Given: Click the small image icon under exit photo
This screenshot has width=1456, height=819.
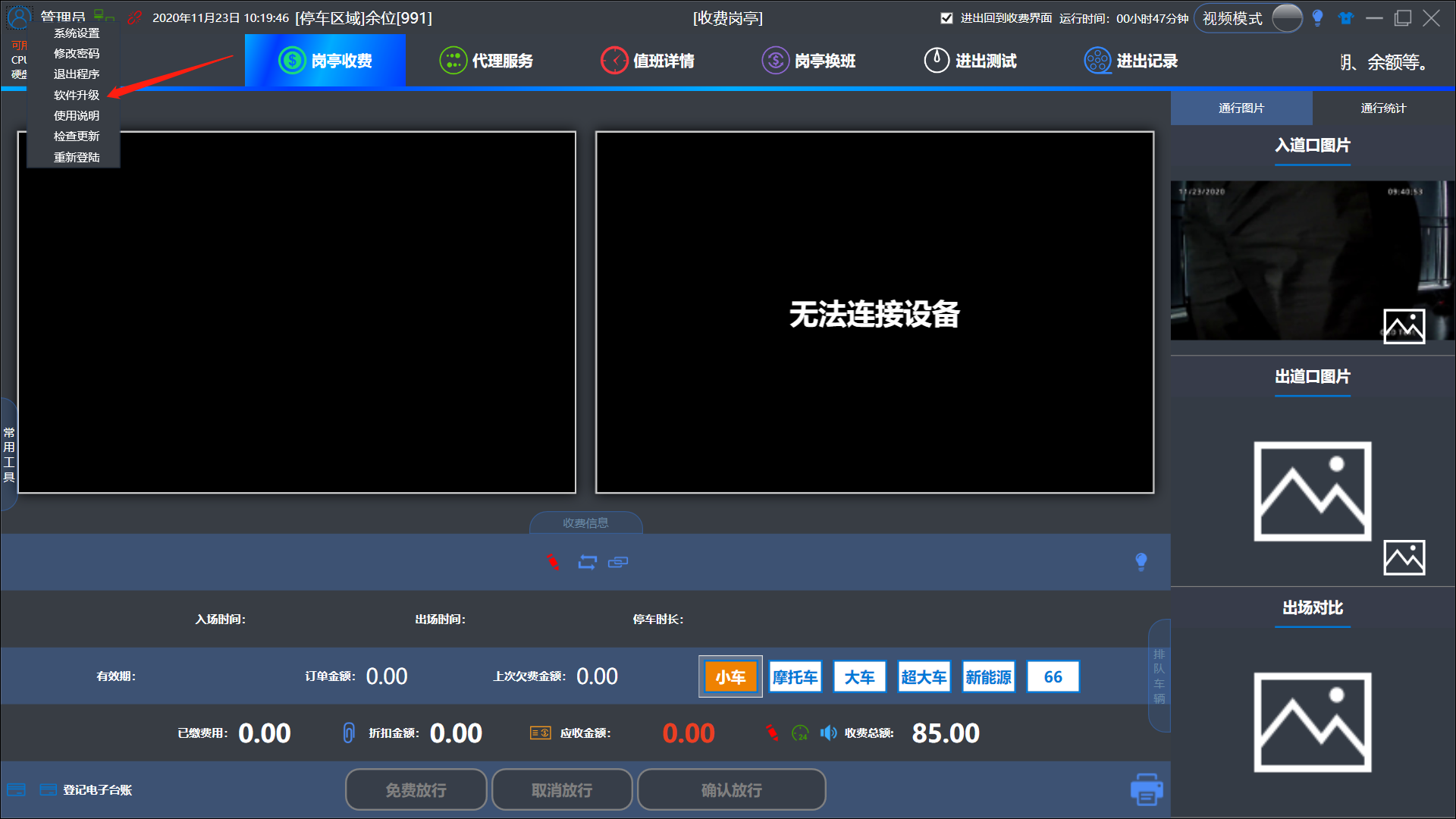Looking at the screenshot, I should [x=1404, y=558].
